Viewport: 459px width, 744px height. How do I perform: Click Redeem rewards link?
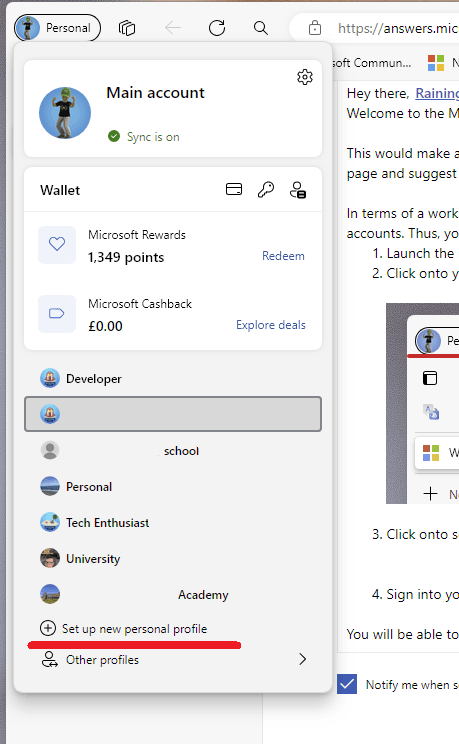[283, 256]
